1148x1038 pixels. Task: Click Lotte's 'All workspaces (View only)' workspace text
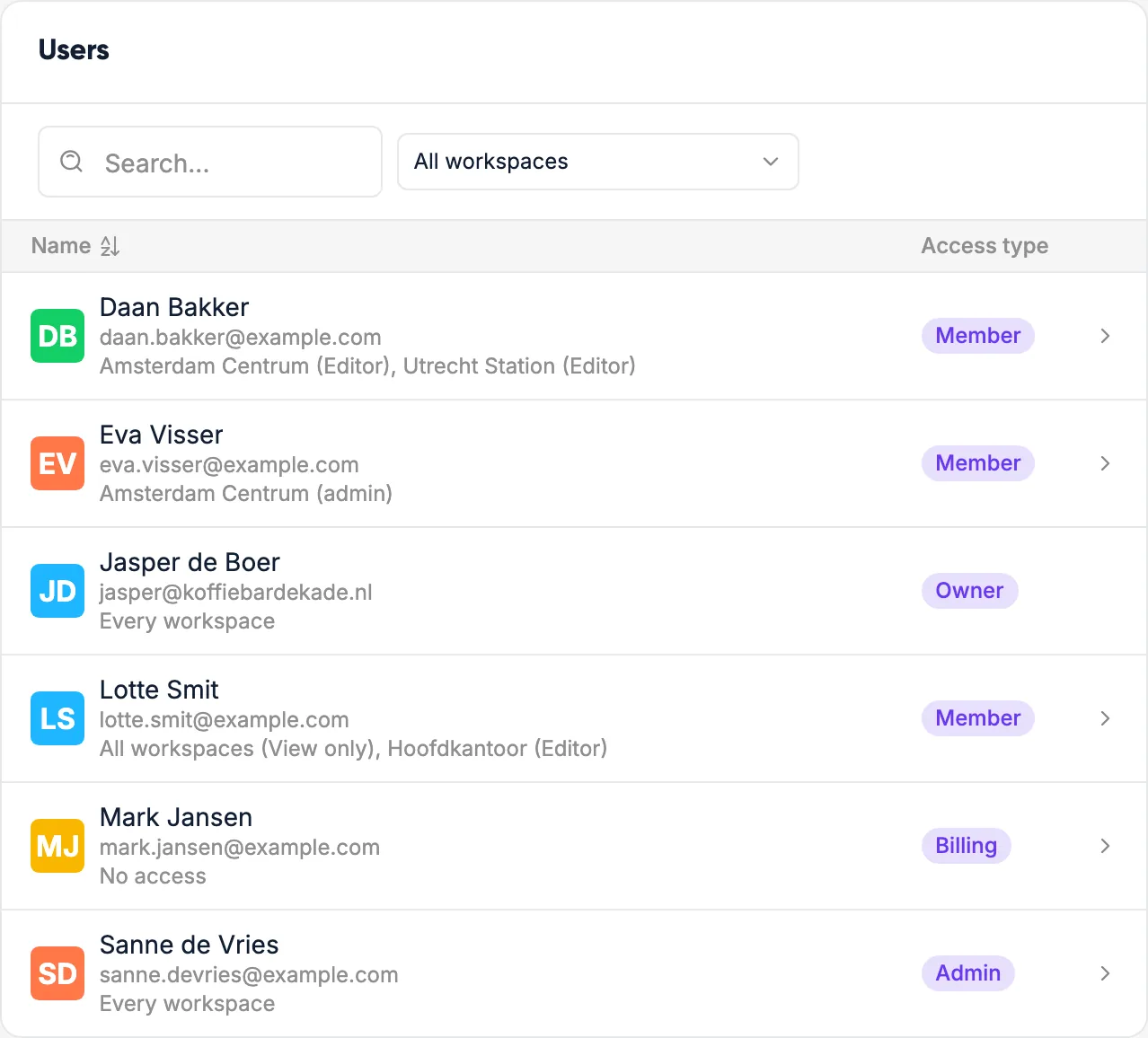(x=353, y=749)
